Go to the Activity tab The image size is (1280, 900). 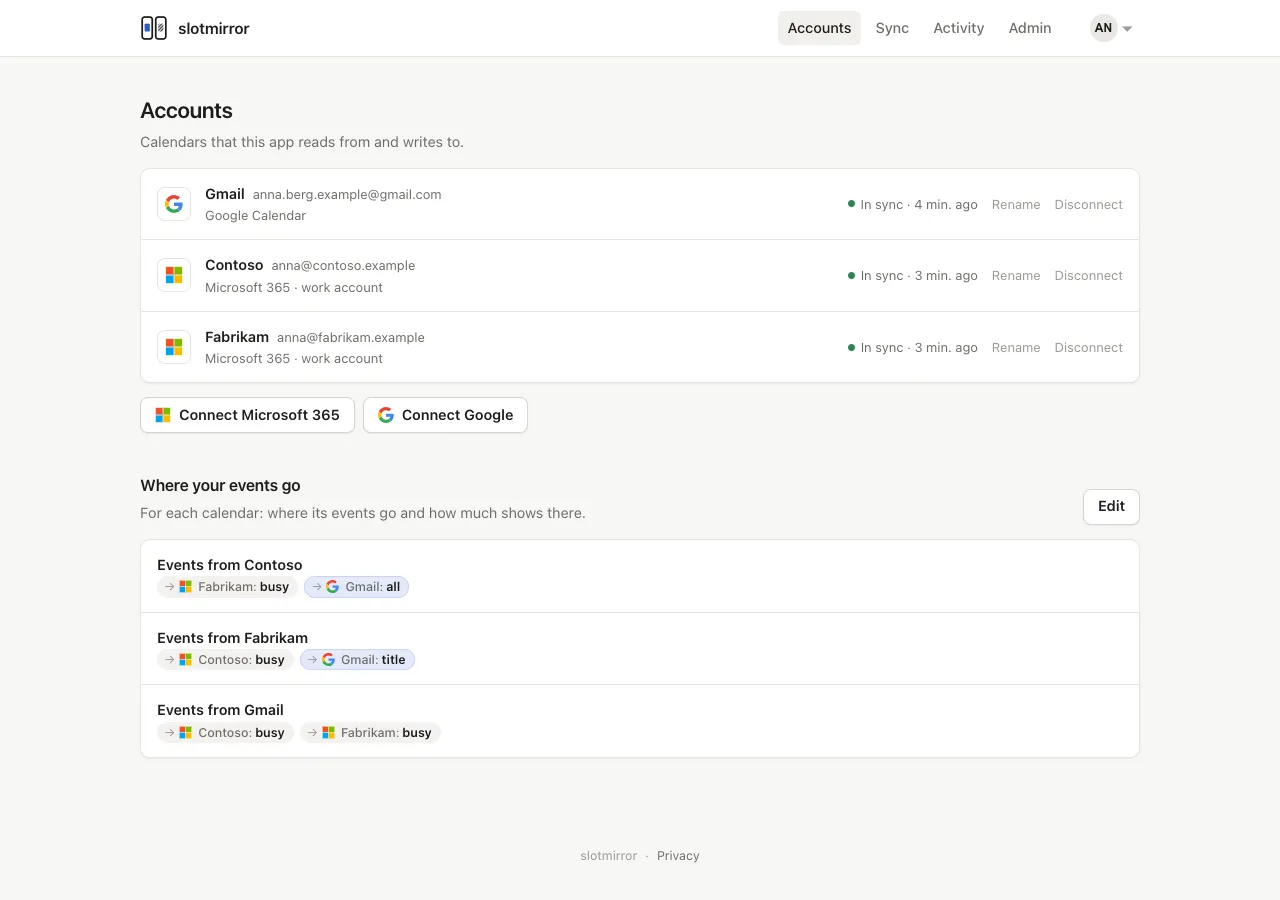pyautogui.click(x=958, y=28)
